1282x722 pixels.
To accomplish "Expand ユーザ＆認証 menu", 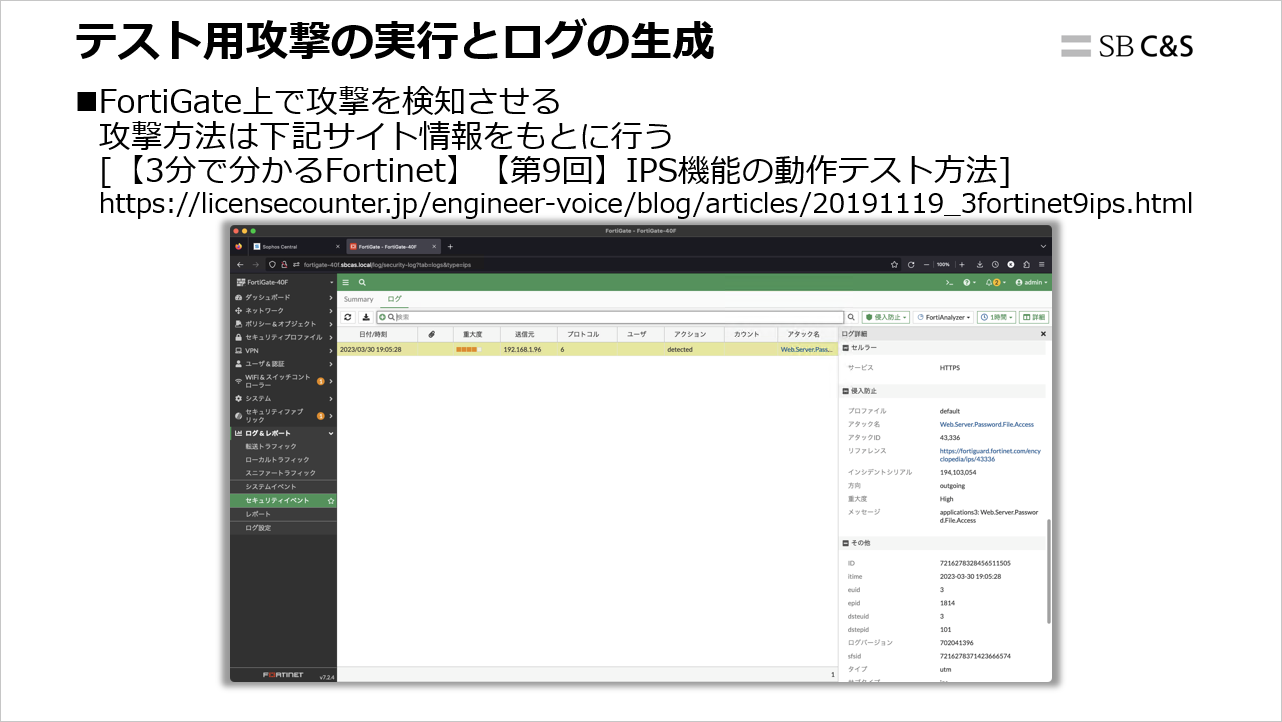I will tap(283, 364).
